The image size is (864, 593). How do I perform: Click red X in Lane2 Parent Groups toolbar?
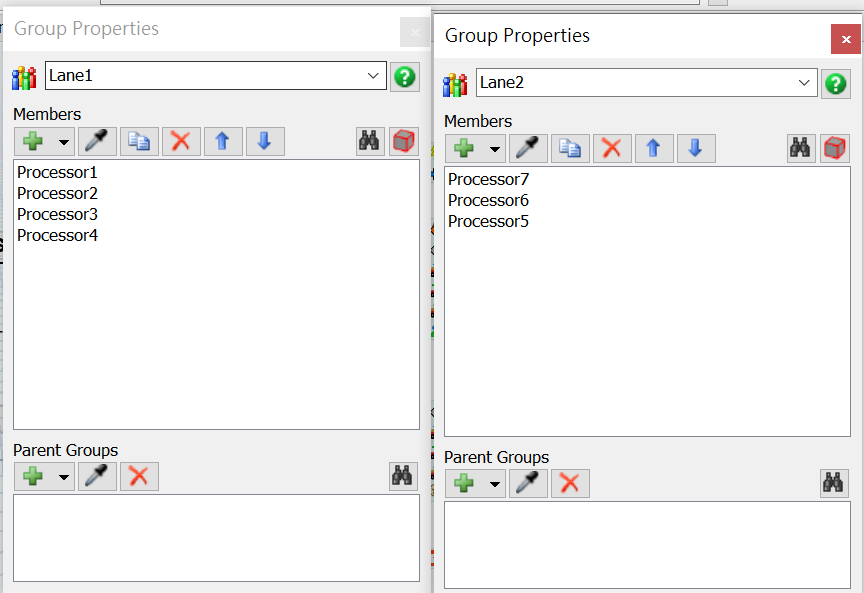(570, 483)
